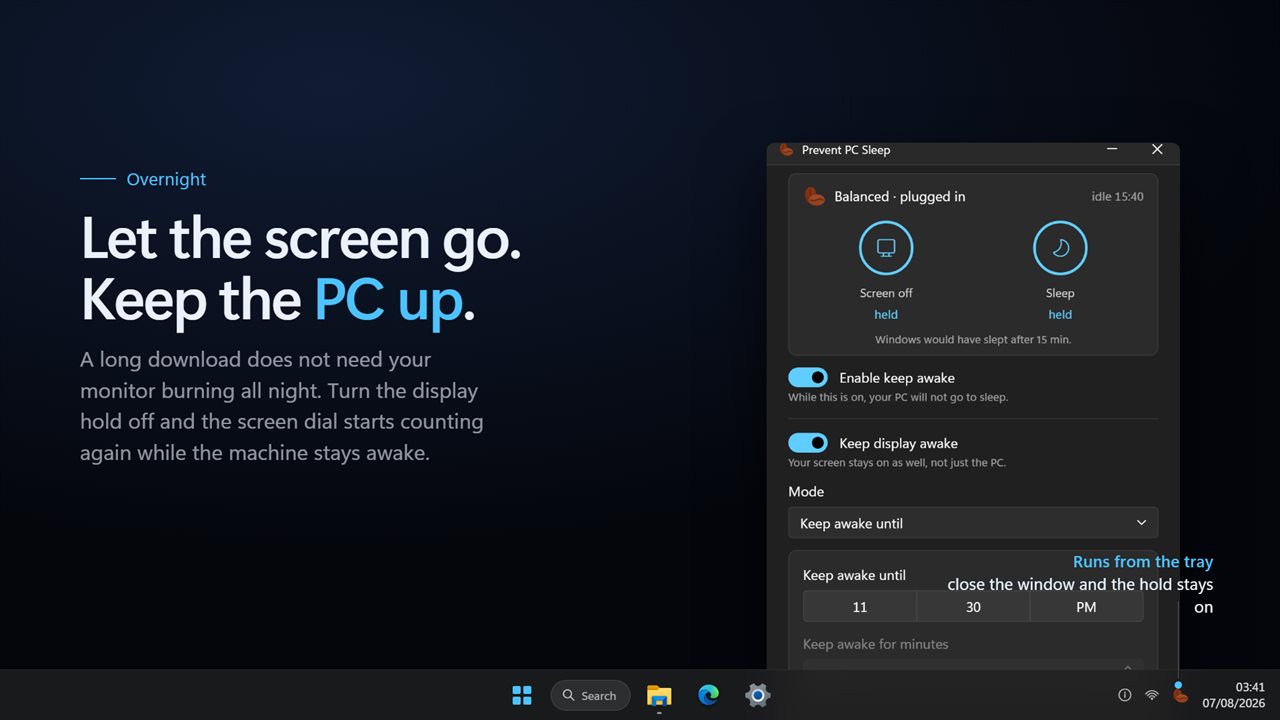This screenshot has height=720, width=1280.
Task: Click the coffee bean icon beside Balanced
Action: pos(814,196)
